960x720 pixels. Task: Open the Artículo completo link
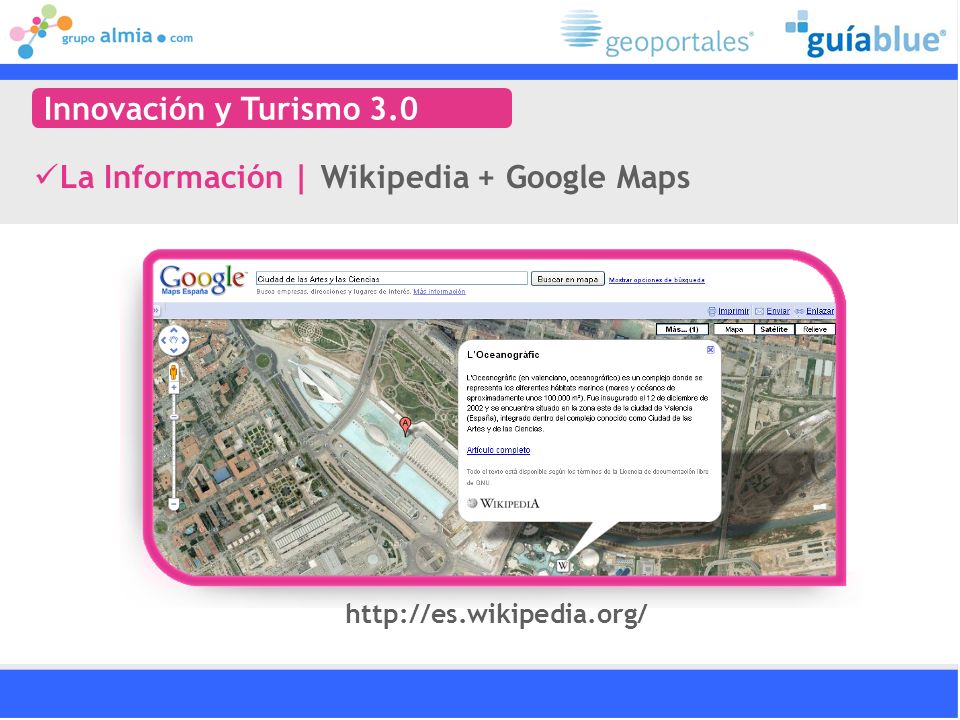pyautogui.click(x=498, y=450)
